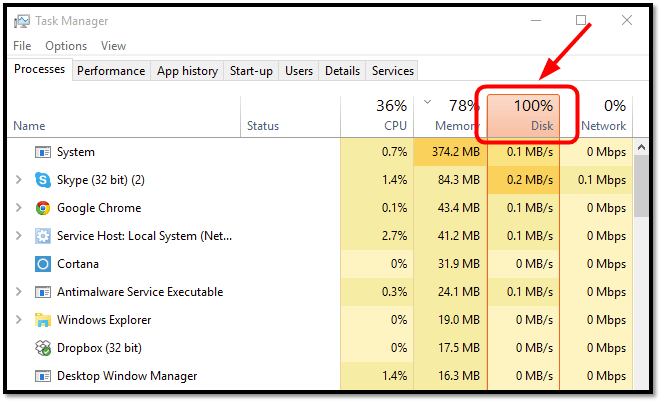Click the 43.4 MB memory value
This screenshot has height=403, width=662.
(459, 208)
